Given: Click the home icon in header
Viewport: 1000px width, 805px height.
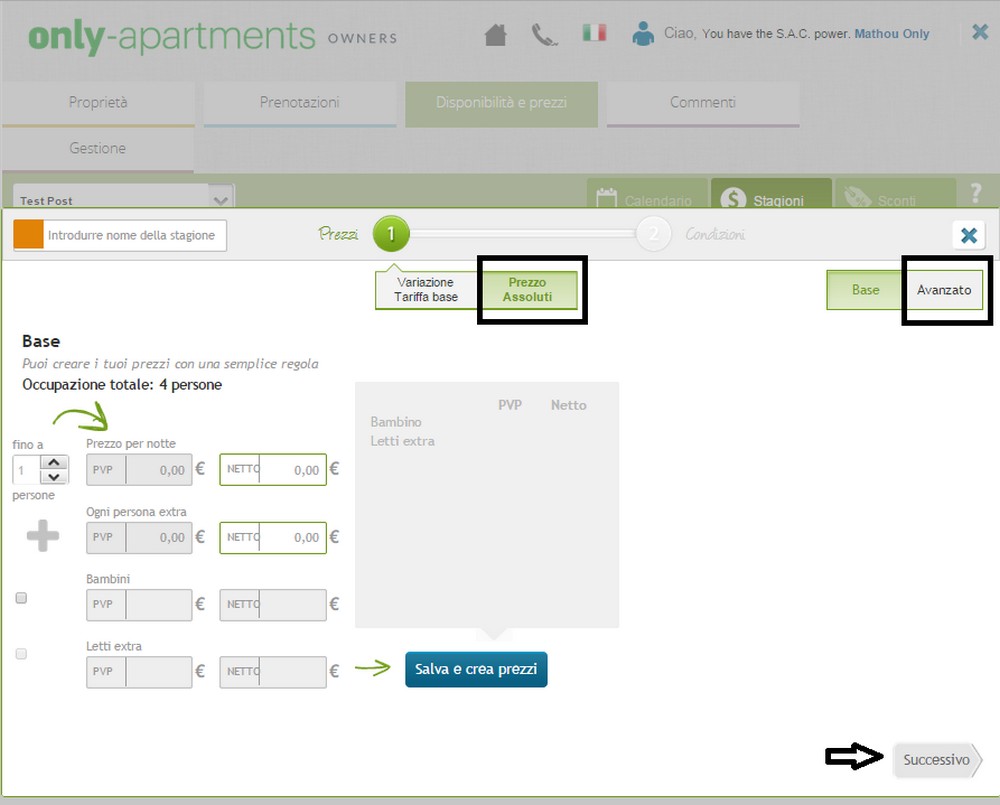Looking at the screenshot, I should pos(495,35).
